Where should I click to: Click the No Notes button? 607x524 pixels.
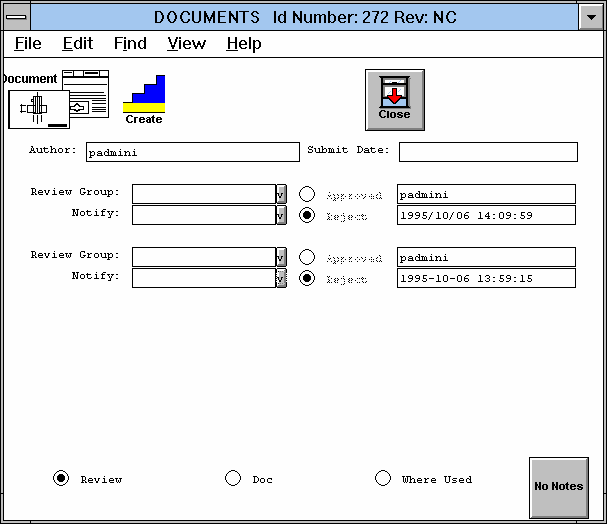point(558,487)
